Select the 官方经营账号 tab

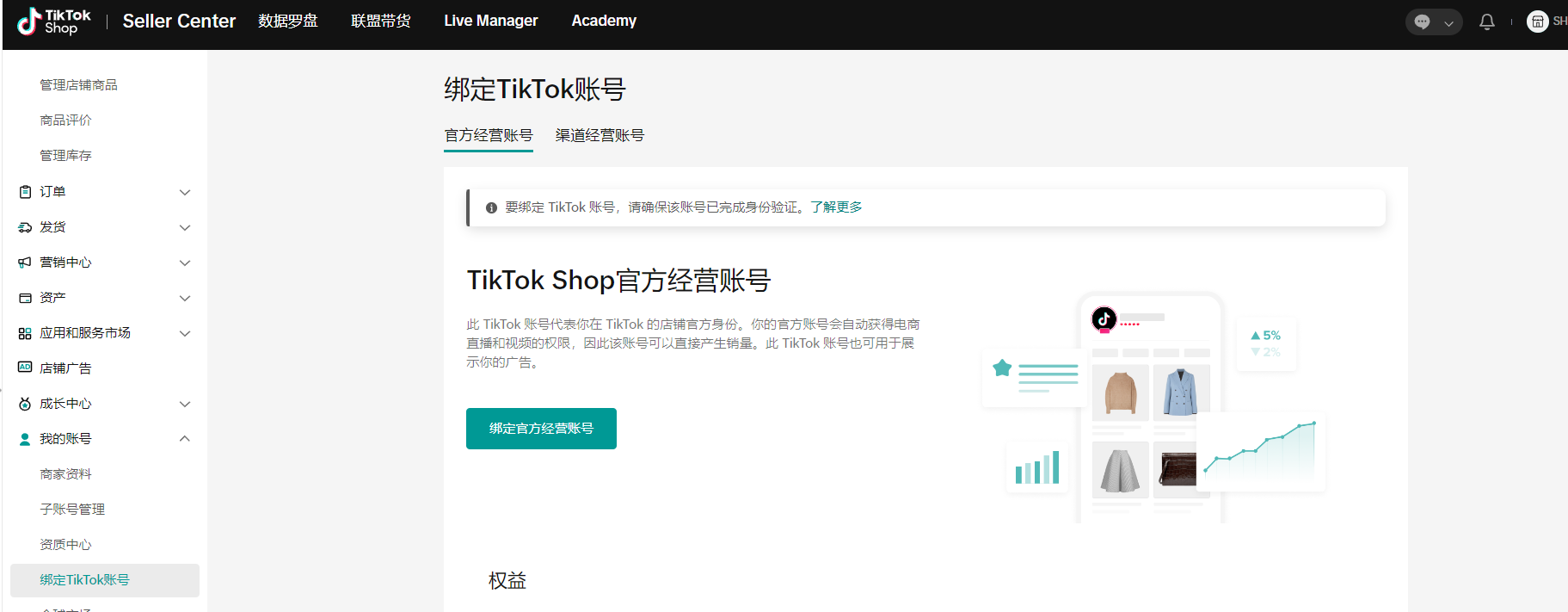click(x=489, y=136)
